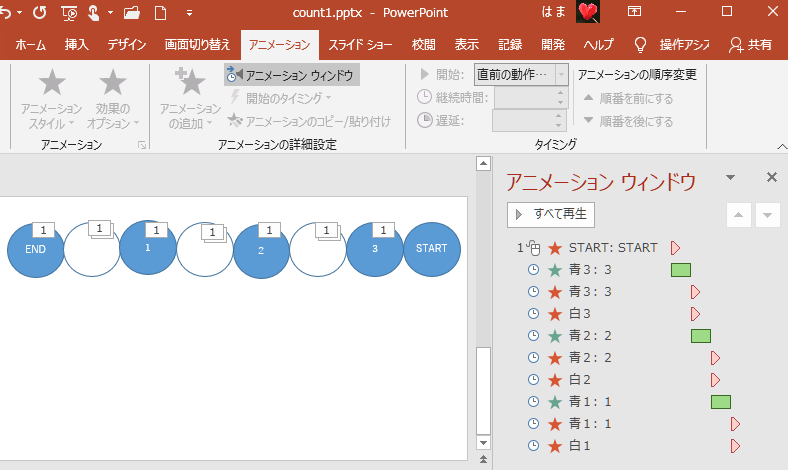
Task: Click the Play All (すべて再生) button
Action: point(552,213)
